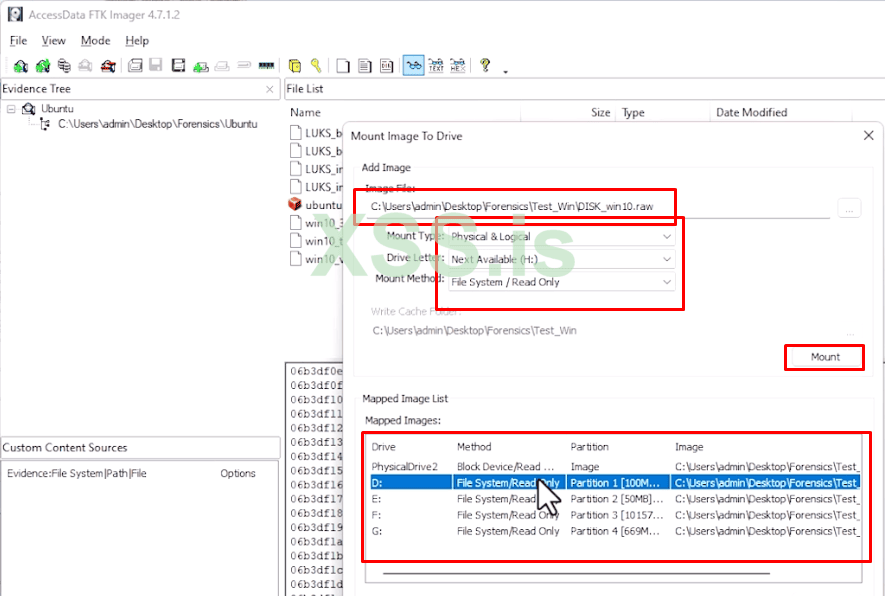Click the browse button beside Image File
This screenshot has width=885, height=596.
coord(849,208)
